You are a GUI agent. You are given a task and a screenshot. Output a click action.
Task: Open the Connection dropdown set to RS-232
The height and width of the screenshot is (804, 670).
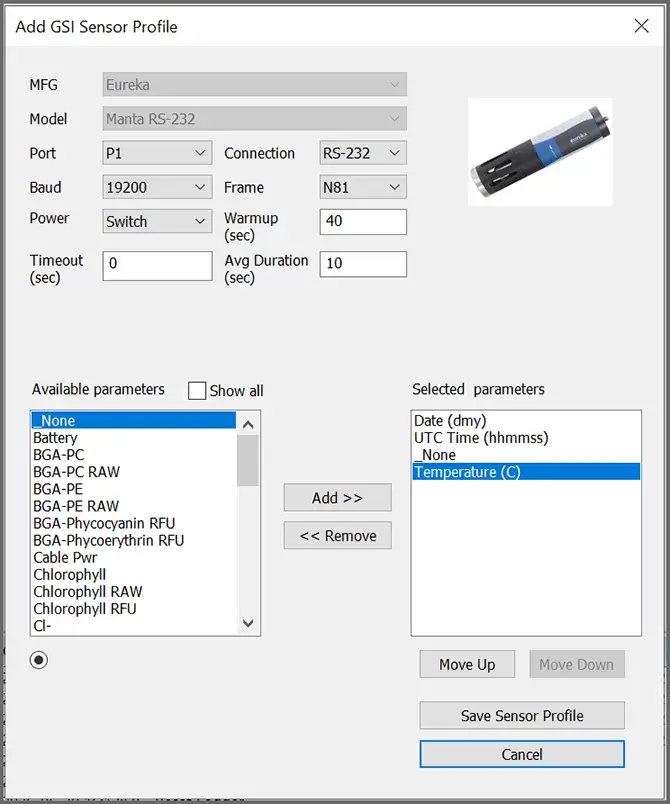(363, 153)
